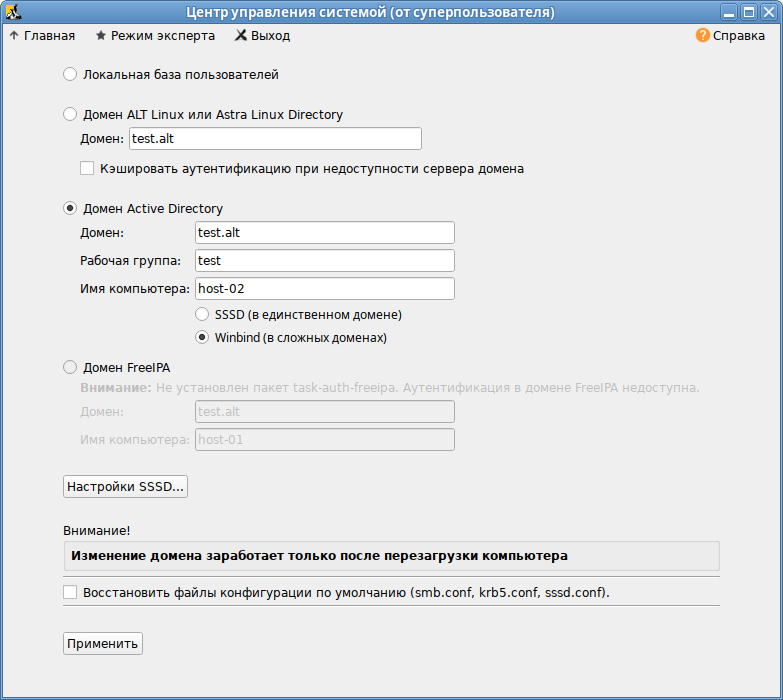Click the Главная up-arrow icon
This screenshot has height=700, width=783.
coord(13,35)
